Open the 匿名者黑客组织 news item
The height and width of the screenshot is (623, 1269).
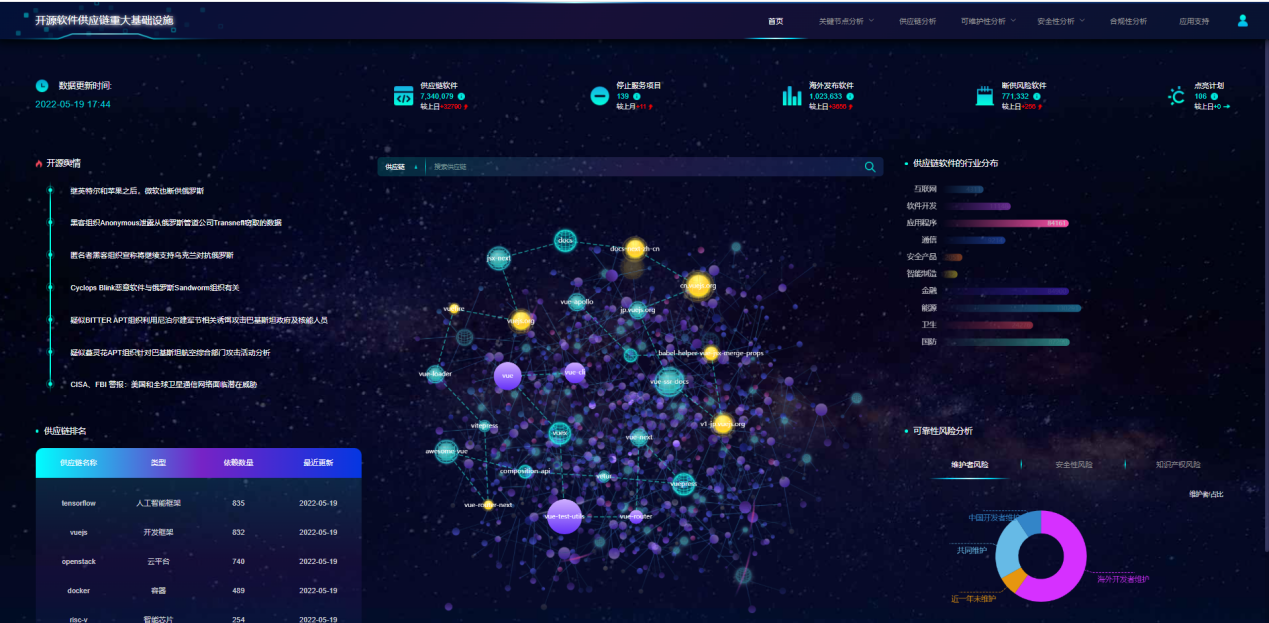point(151,255)
